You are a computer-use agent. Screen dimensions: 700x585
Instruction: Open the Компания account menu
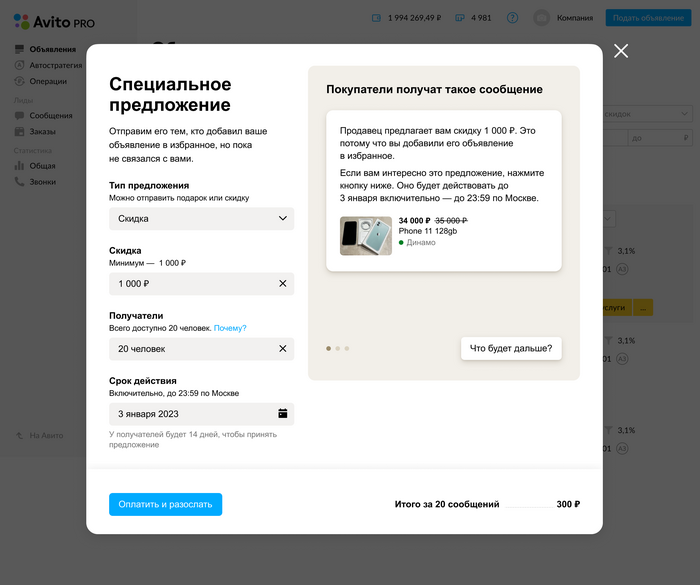click(575, 18)
